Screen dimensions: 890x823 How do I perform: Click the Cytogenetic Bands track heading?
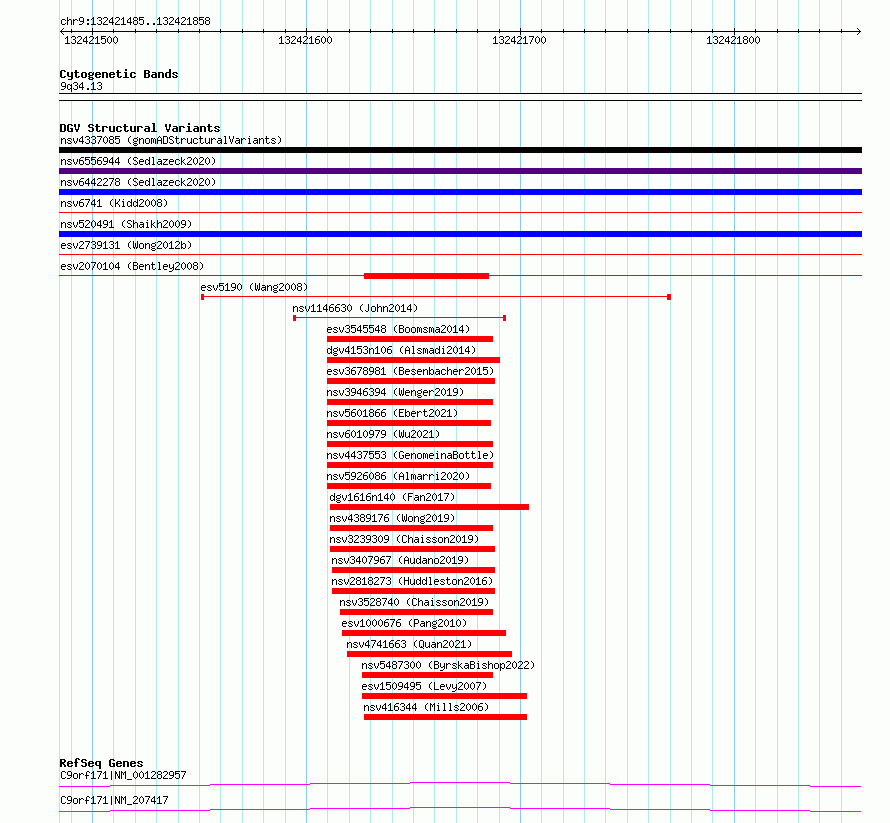(119, 74)
